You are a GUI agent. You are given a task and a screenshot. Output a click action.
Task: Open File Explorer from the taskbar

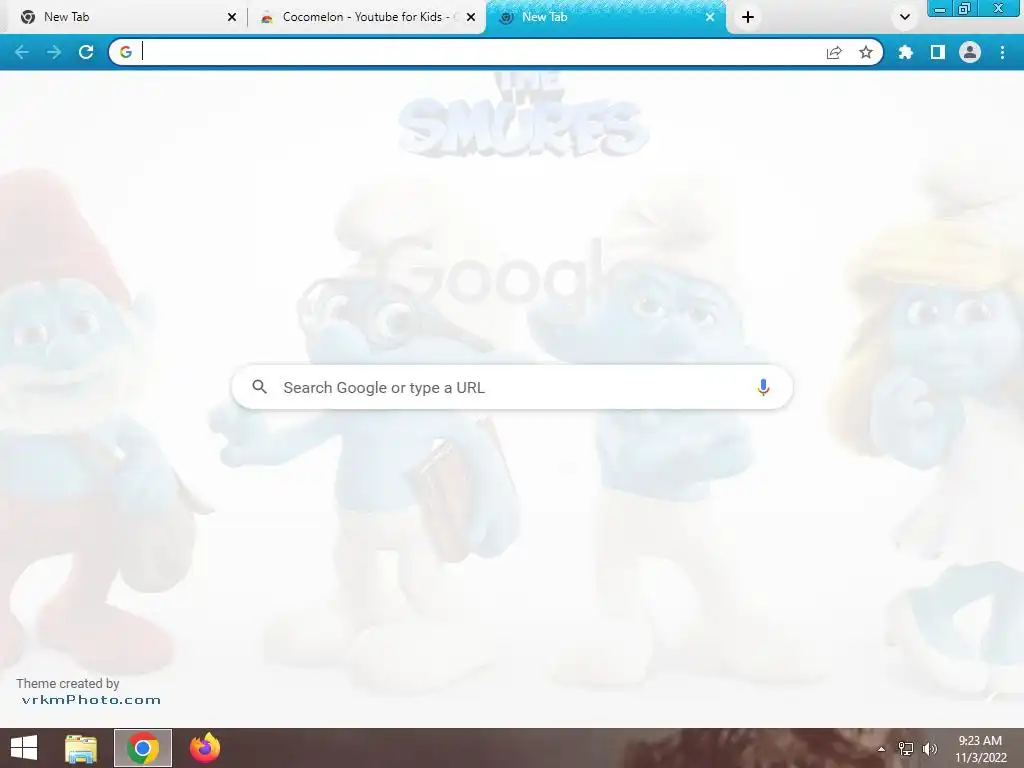click(80, 748)
